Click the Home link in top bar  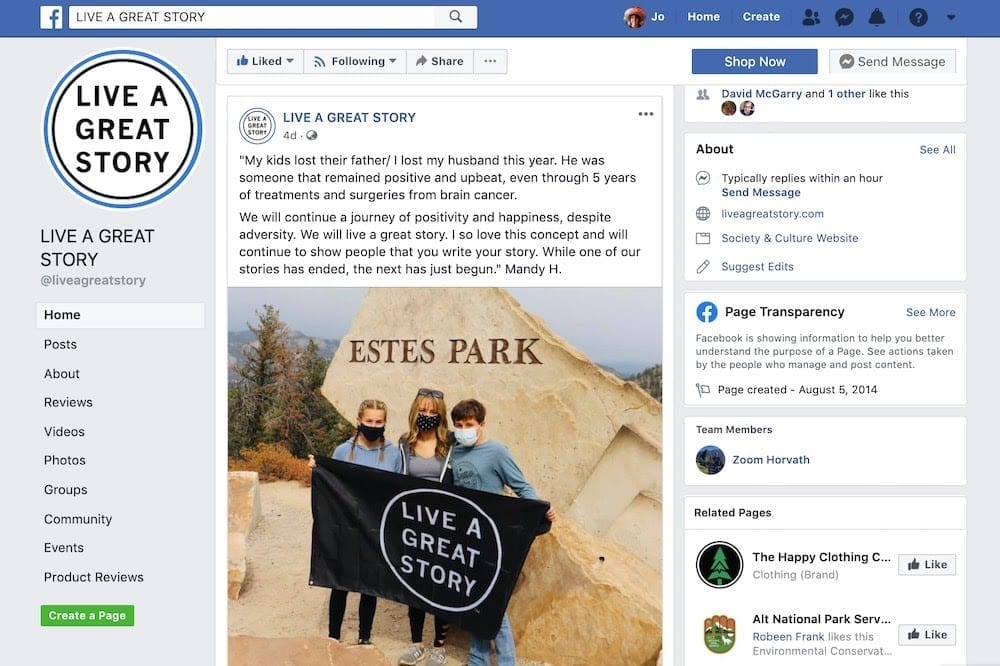coord(703,17)
